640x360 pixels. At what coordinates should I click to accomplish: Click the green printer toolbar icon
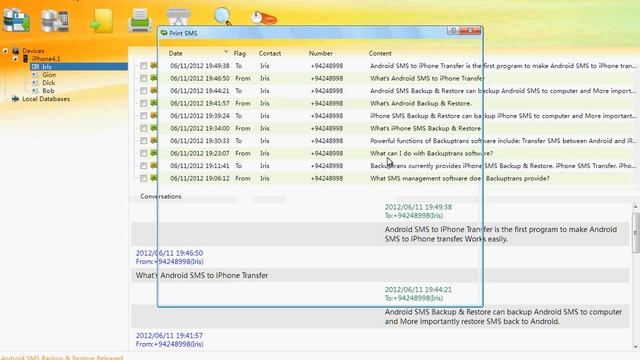140,20
